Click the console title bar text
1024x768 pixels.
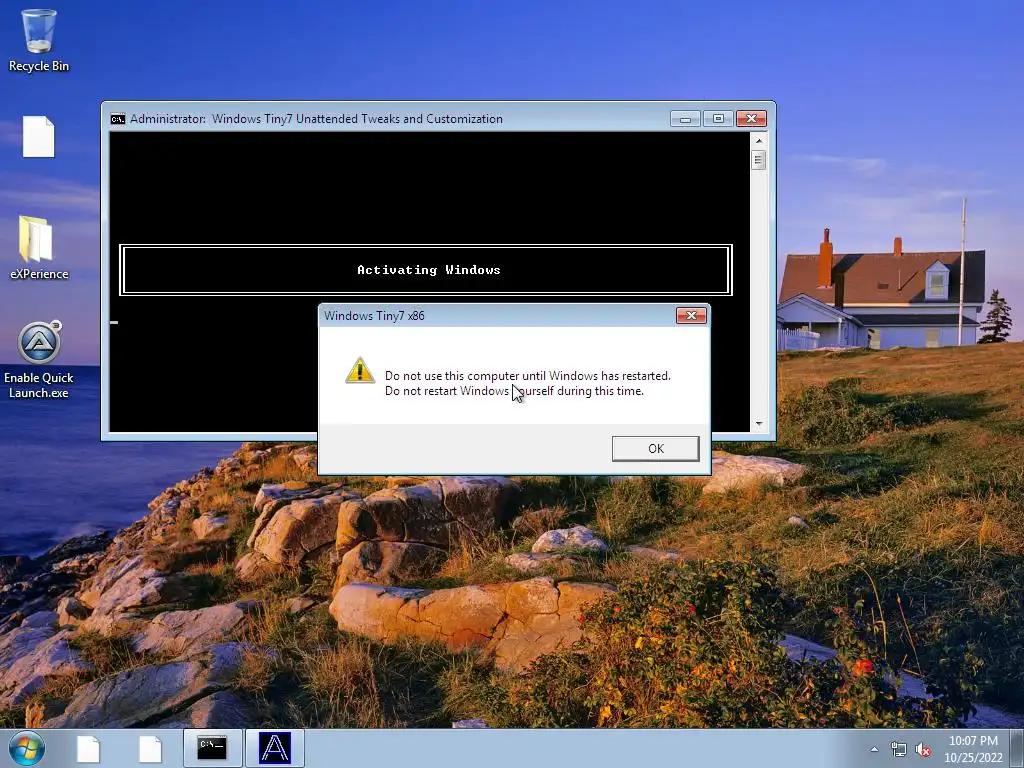316,119
